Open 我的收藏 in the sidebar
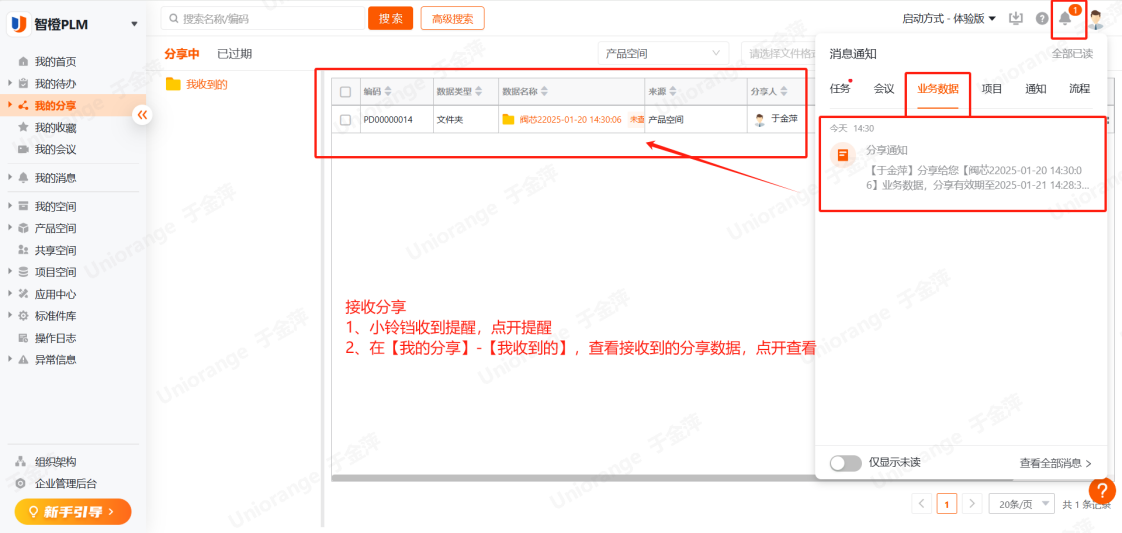 55,128
